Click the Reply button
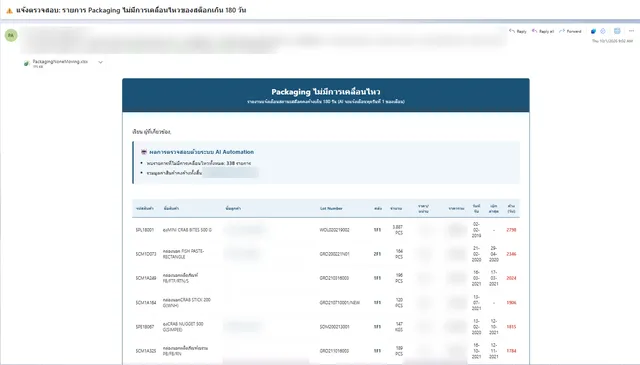The image size is (640, 365). point(518,31)
